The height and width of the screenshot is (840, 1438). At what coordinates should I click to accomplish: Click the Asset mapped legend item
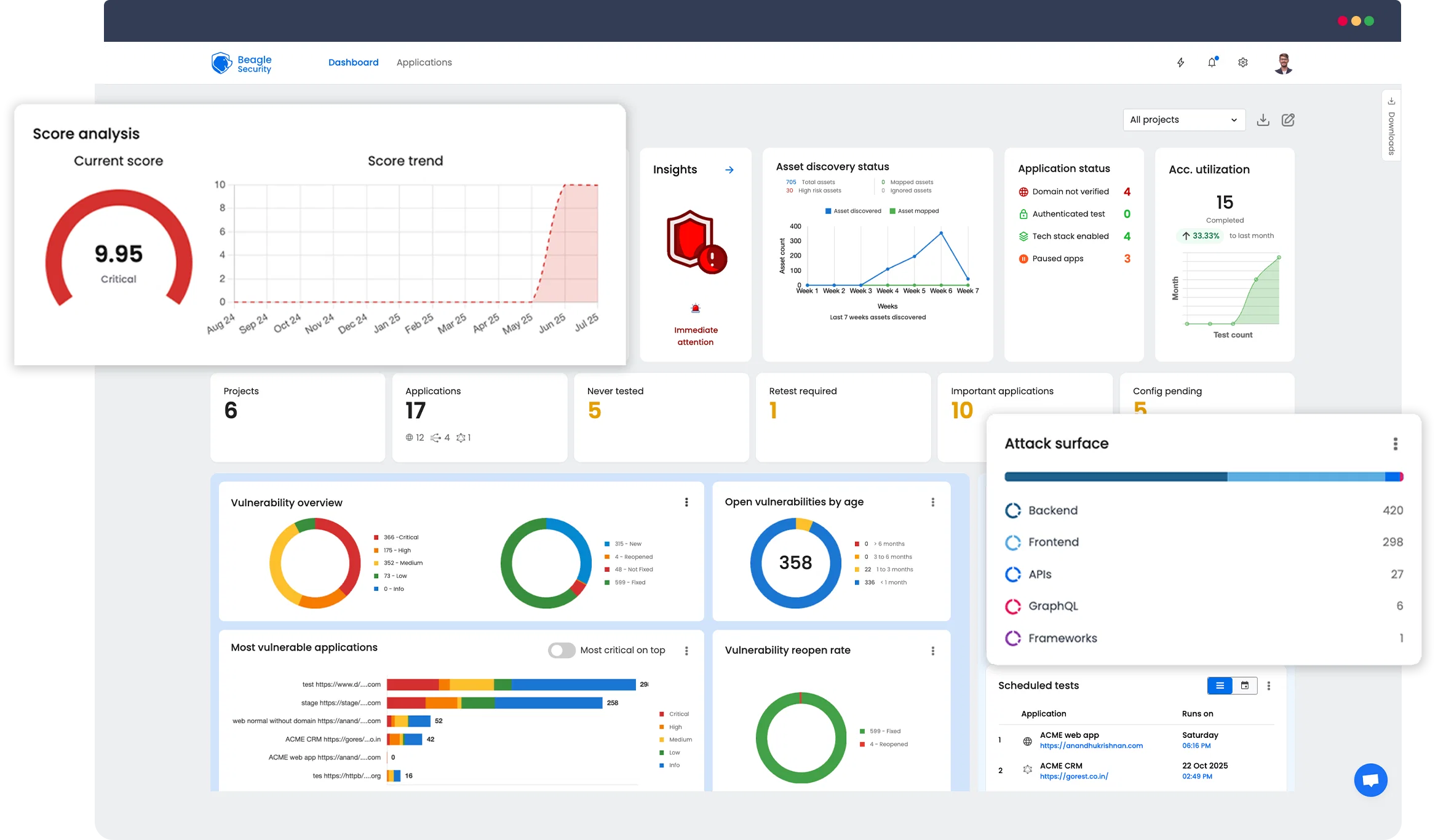pos(914,211)
